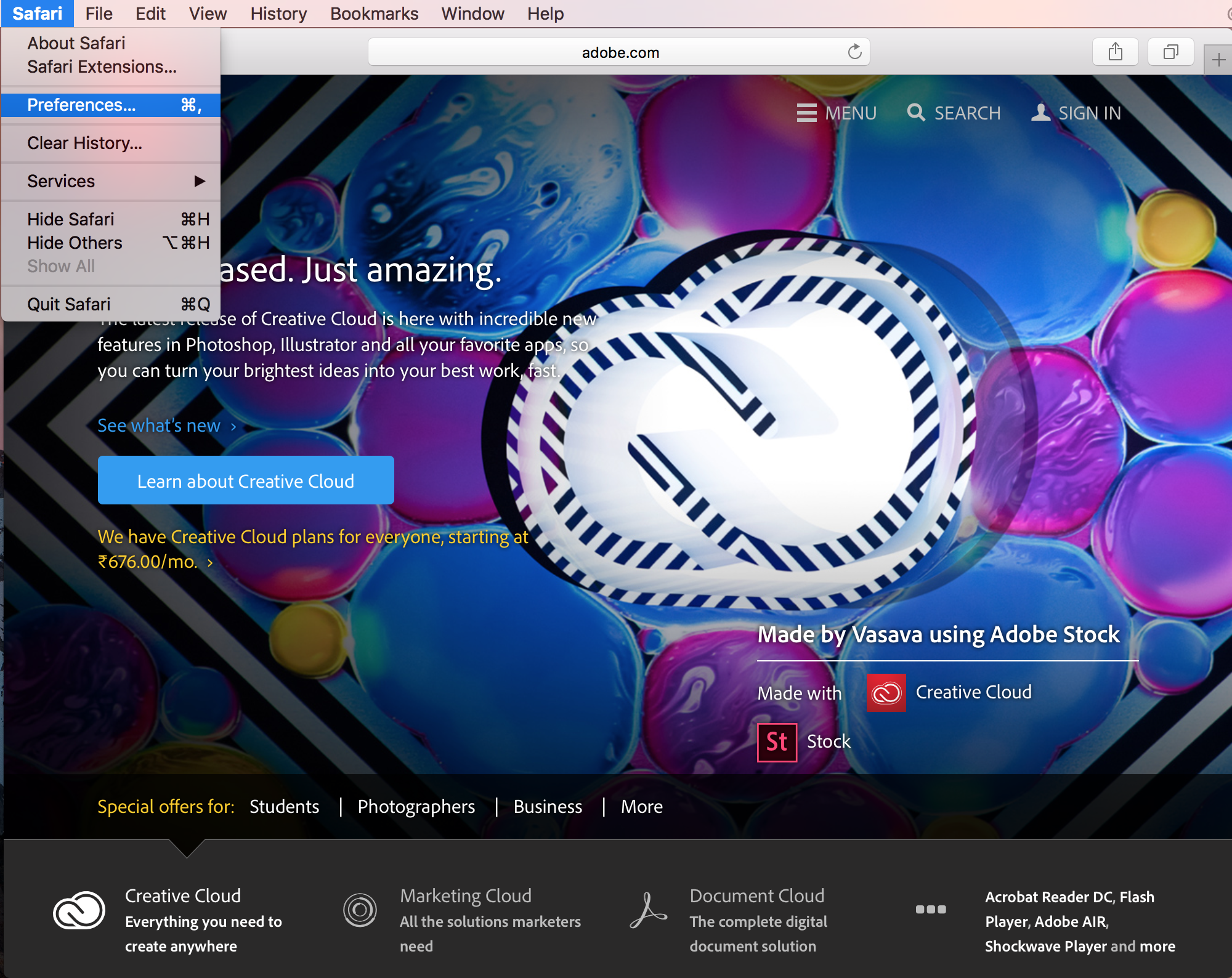Open the Creative Cloud link beside Made with
The height and width of the screenshot is (978, 1232).
pyautogui.click(x=973, y=692)
